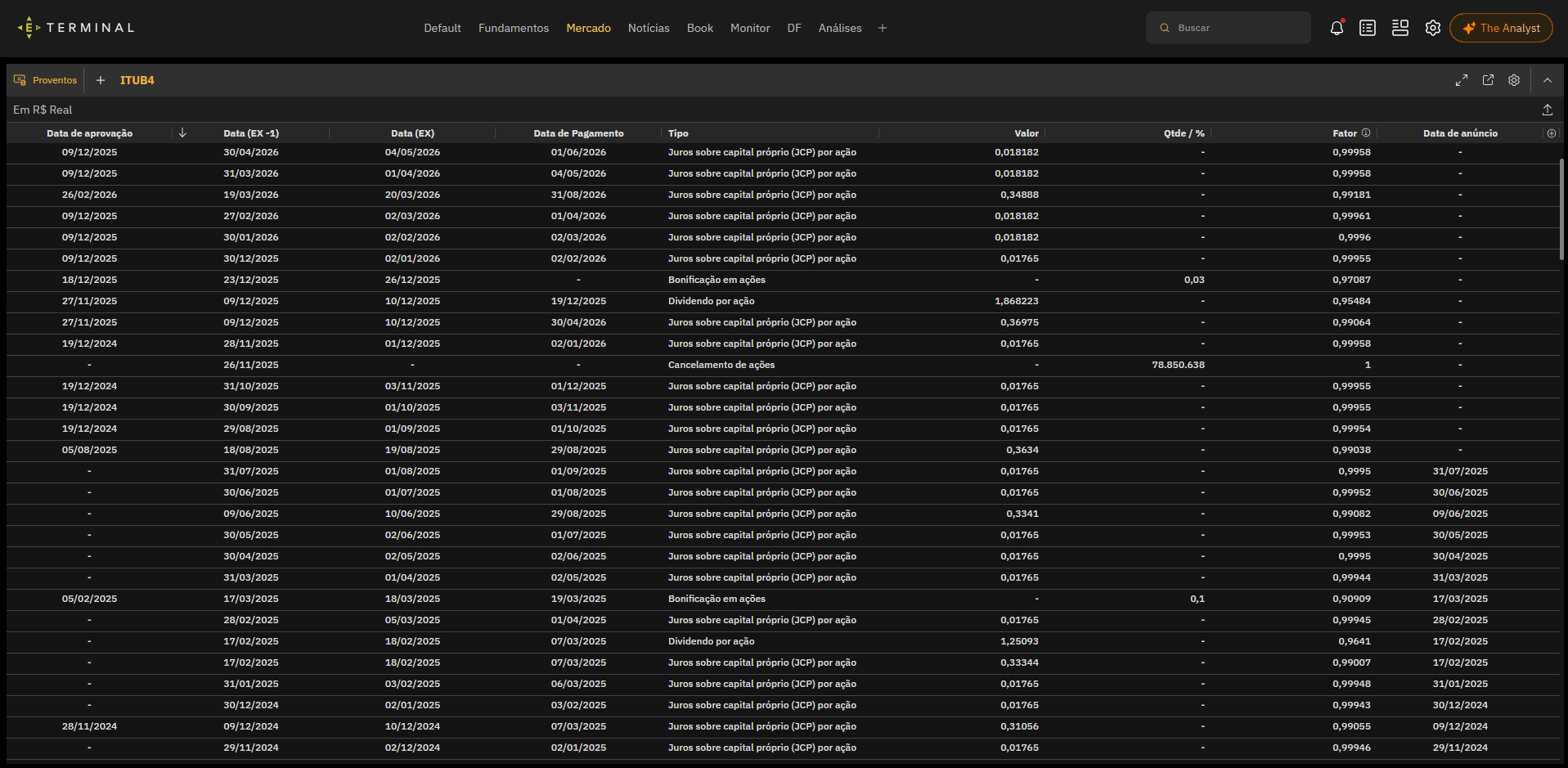Click approval date 05/08/2025
This screenshot has height=768, width=1568.
pos(89,450)
